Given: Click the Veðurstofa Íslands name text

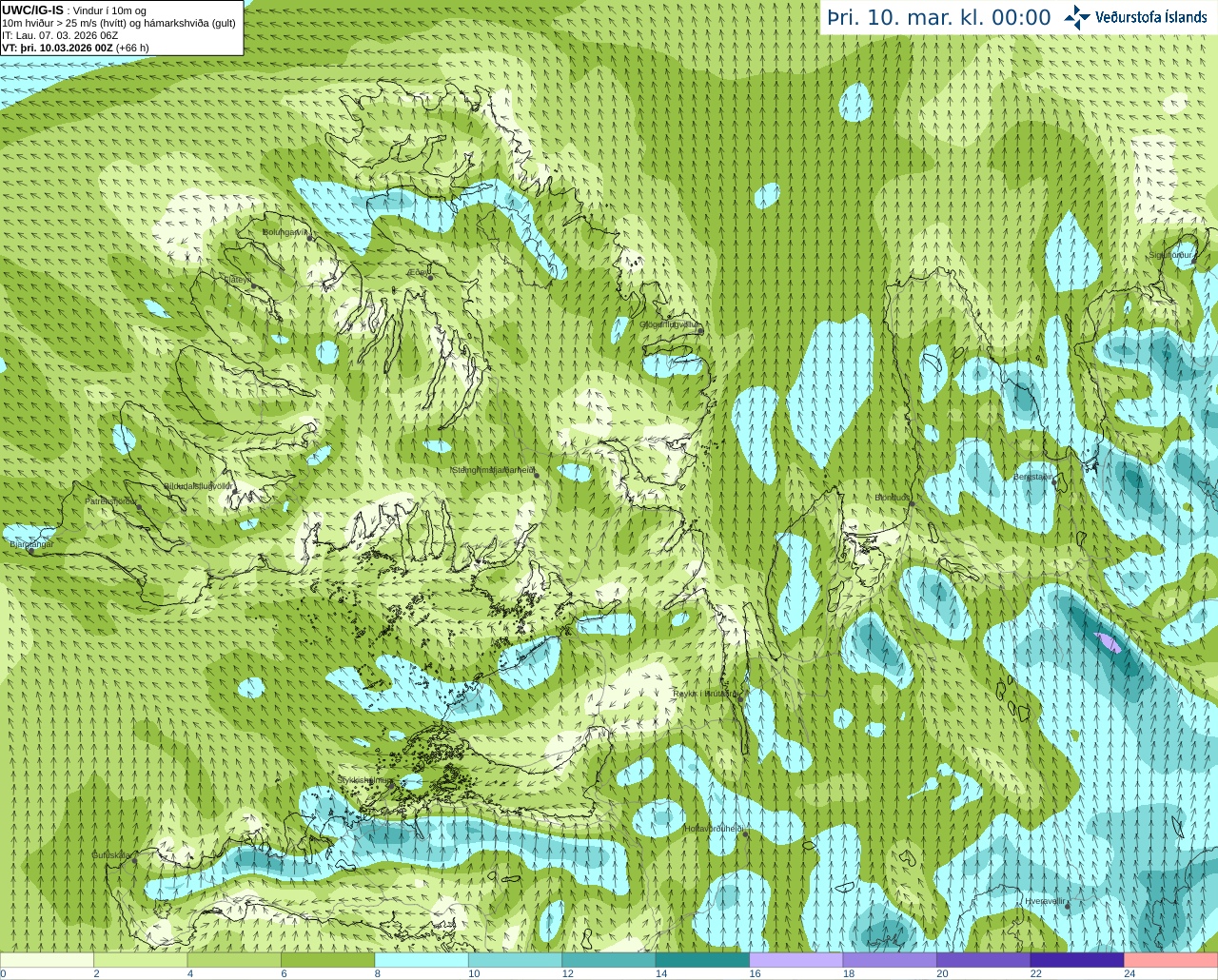Looking at the screenshot, I should 1150,17.
